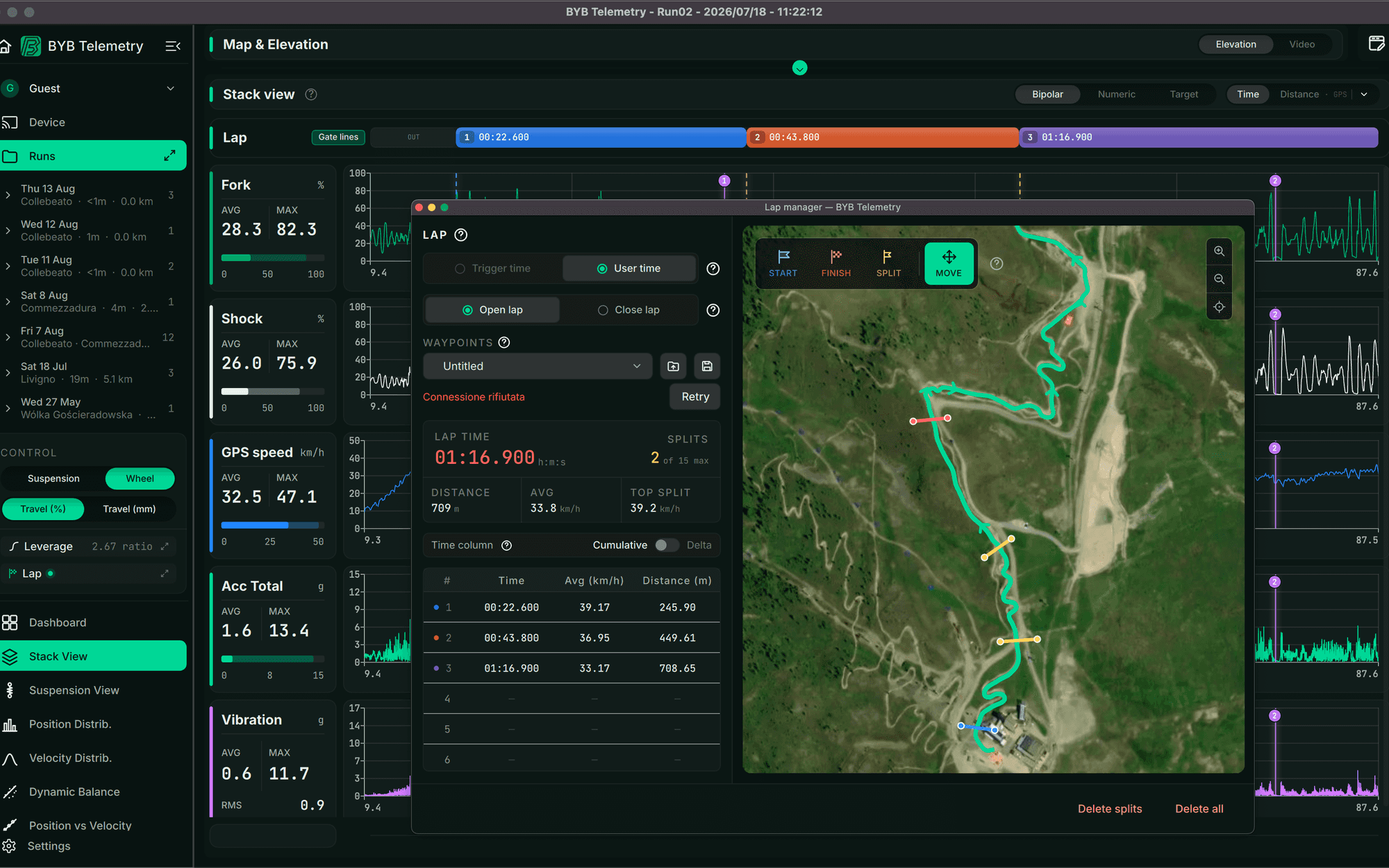Select the purple lap 3 segment bar
The image size is (1389, 868).
pyautogui.click(x=1199, y=137)
